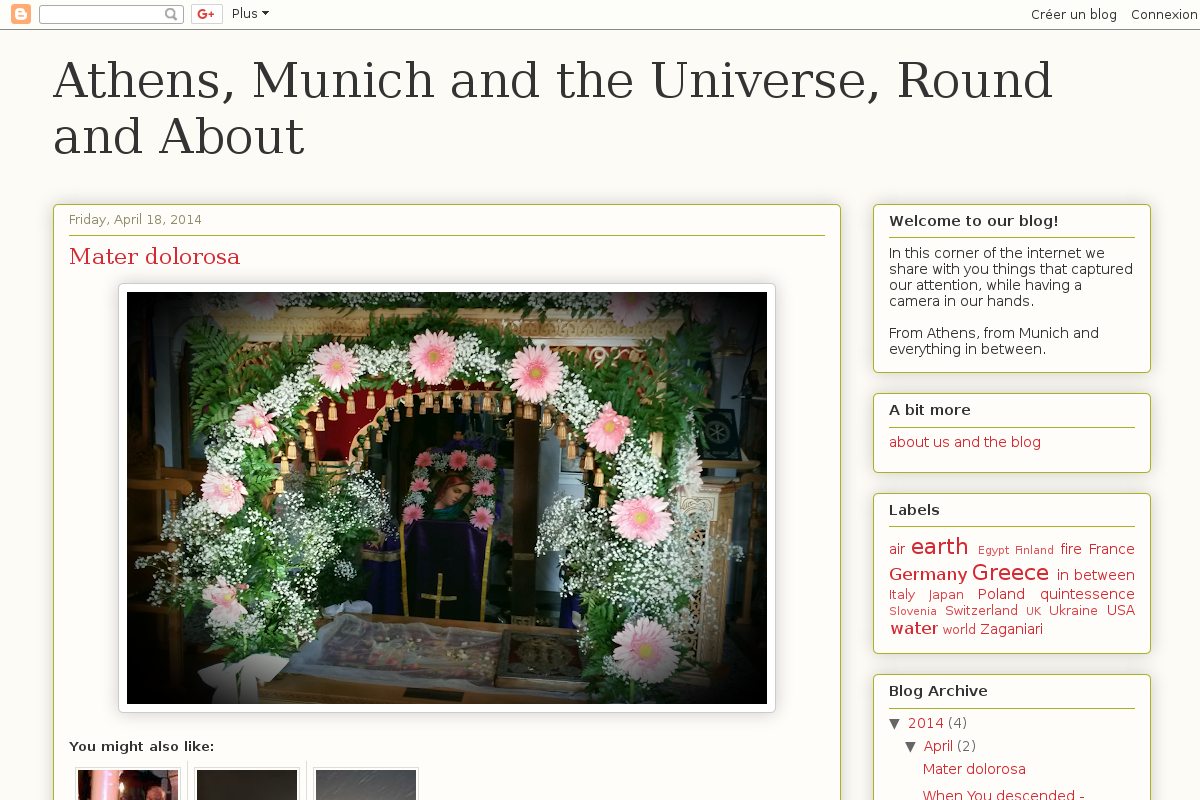Open the flower-arch epitaph photo

447,498
